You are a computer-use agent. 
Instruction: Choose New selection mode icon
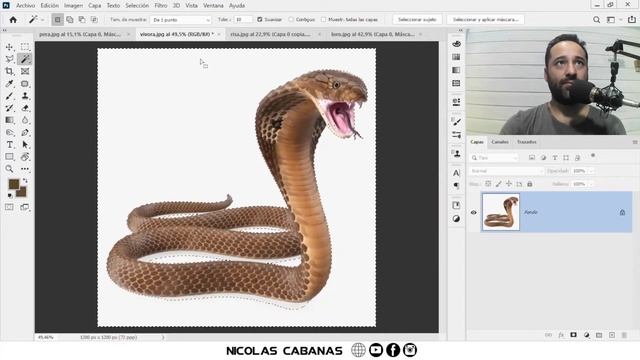(x=58, y=20)
